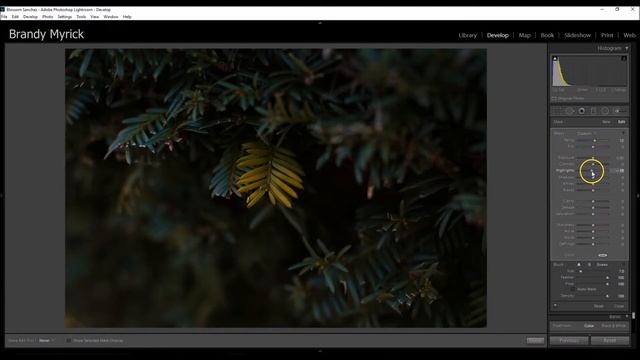Screen dimensions: 640x360
Task: Open the Effect preset Custom dropdown
Action: (586, 133)
